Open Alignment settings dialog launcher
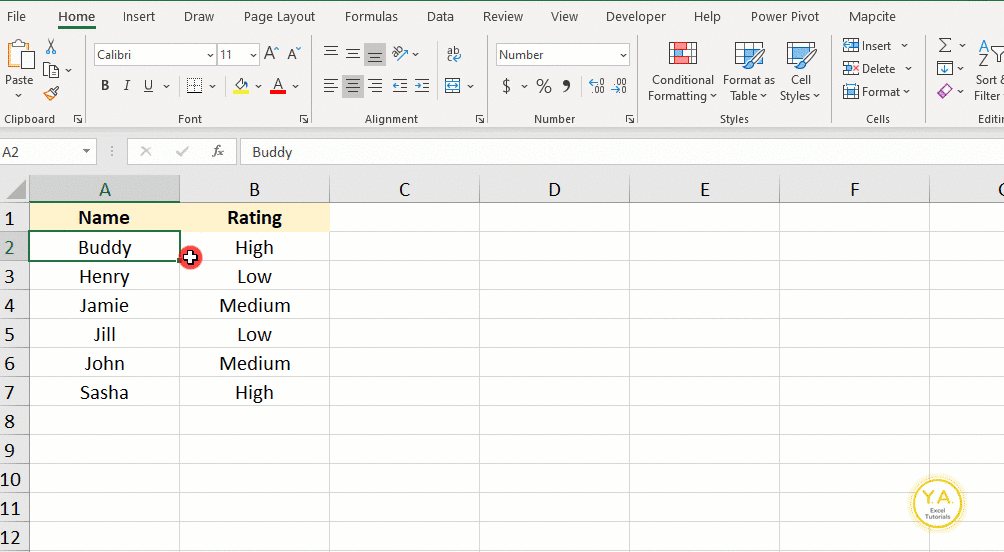Image resolution: width=1004 pixels, height=552 pixels. (x=480, y=119)
